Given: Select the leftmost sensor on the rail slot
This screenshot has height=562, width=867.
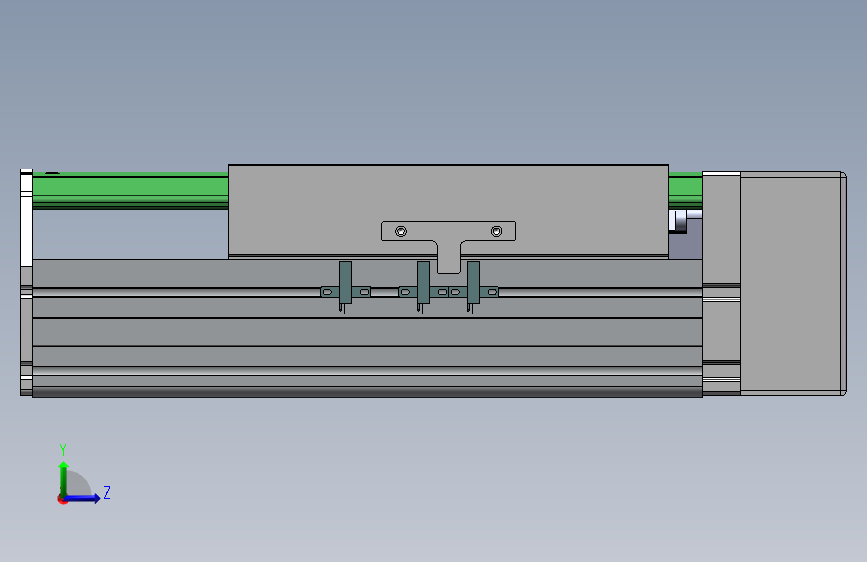Looking at the screenshot, I should click(x=346, y=288).
